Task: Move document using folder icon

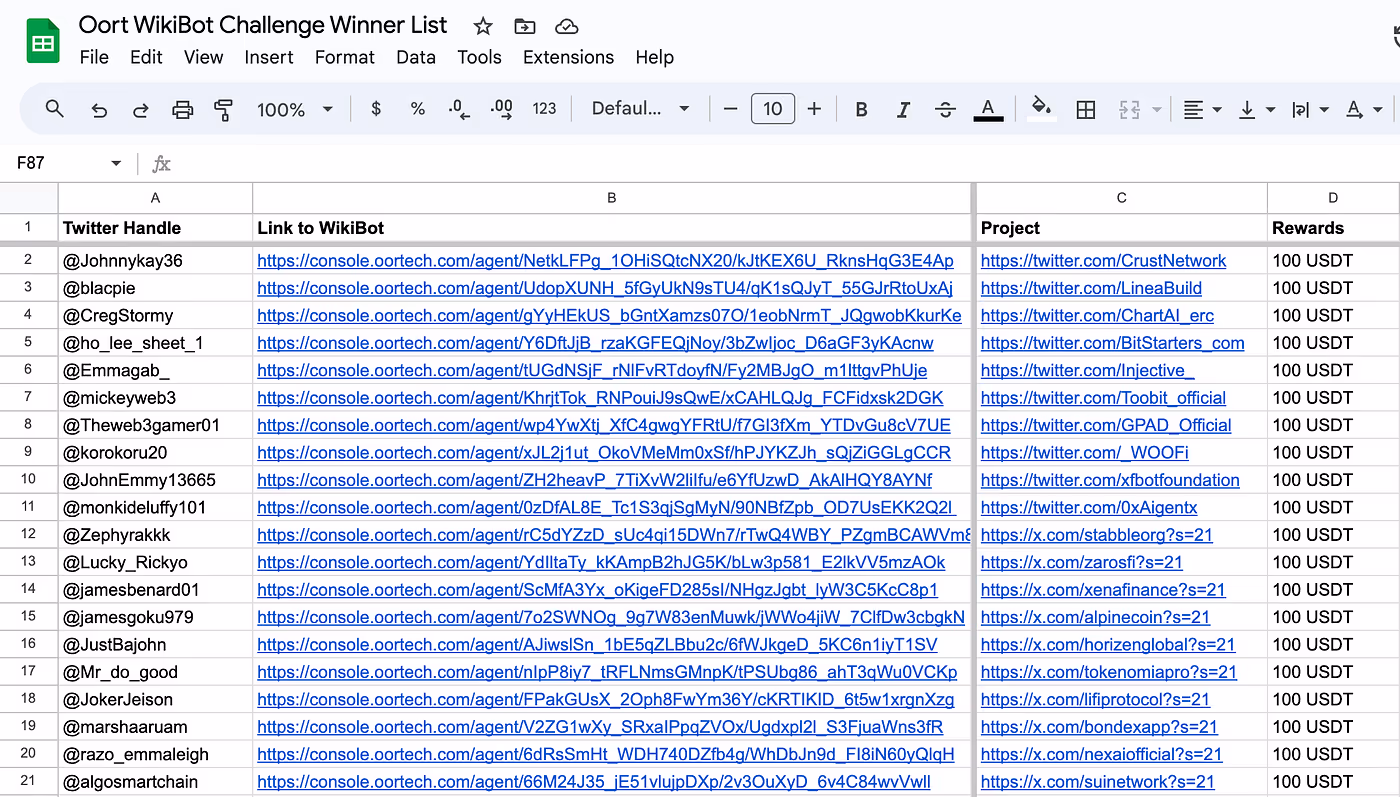Action: point(525,26)
